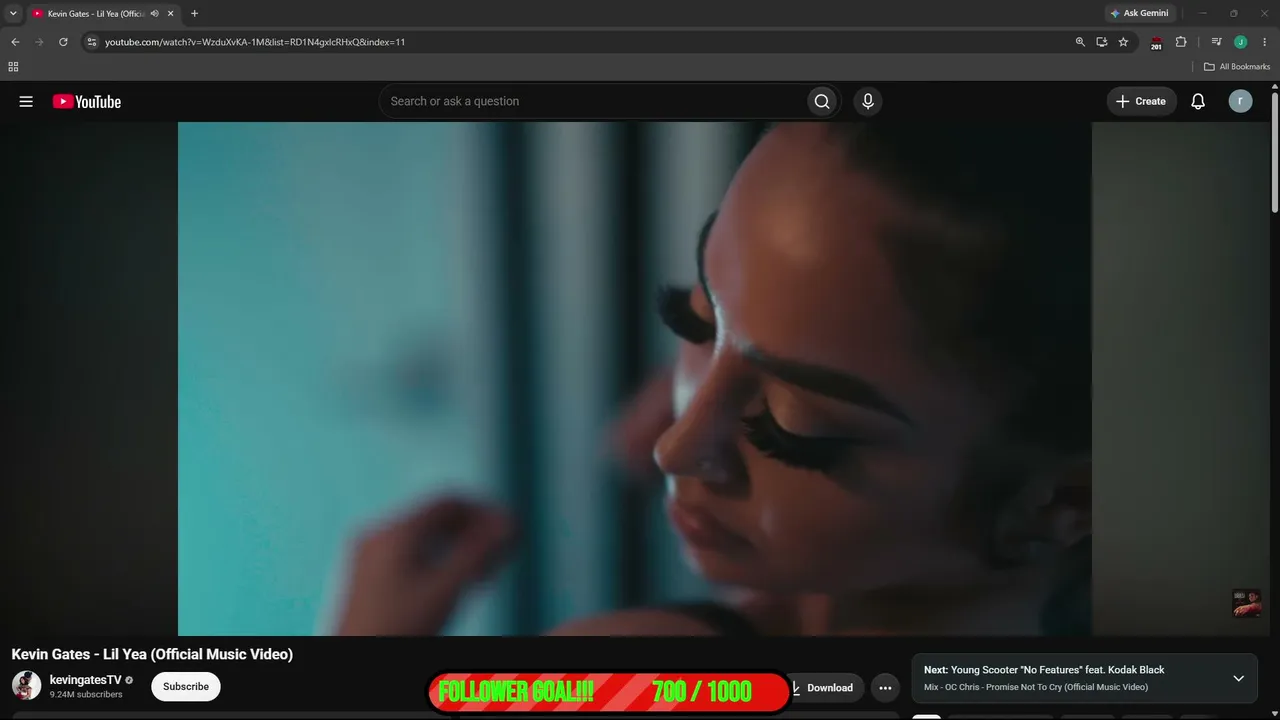Open the Chrome profile avatar
Viewport: 1280px width, 720px height.
coord(1240,42)
